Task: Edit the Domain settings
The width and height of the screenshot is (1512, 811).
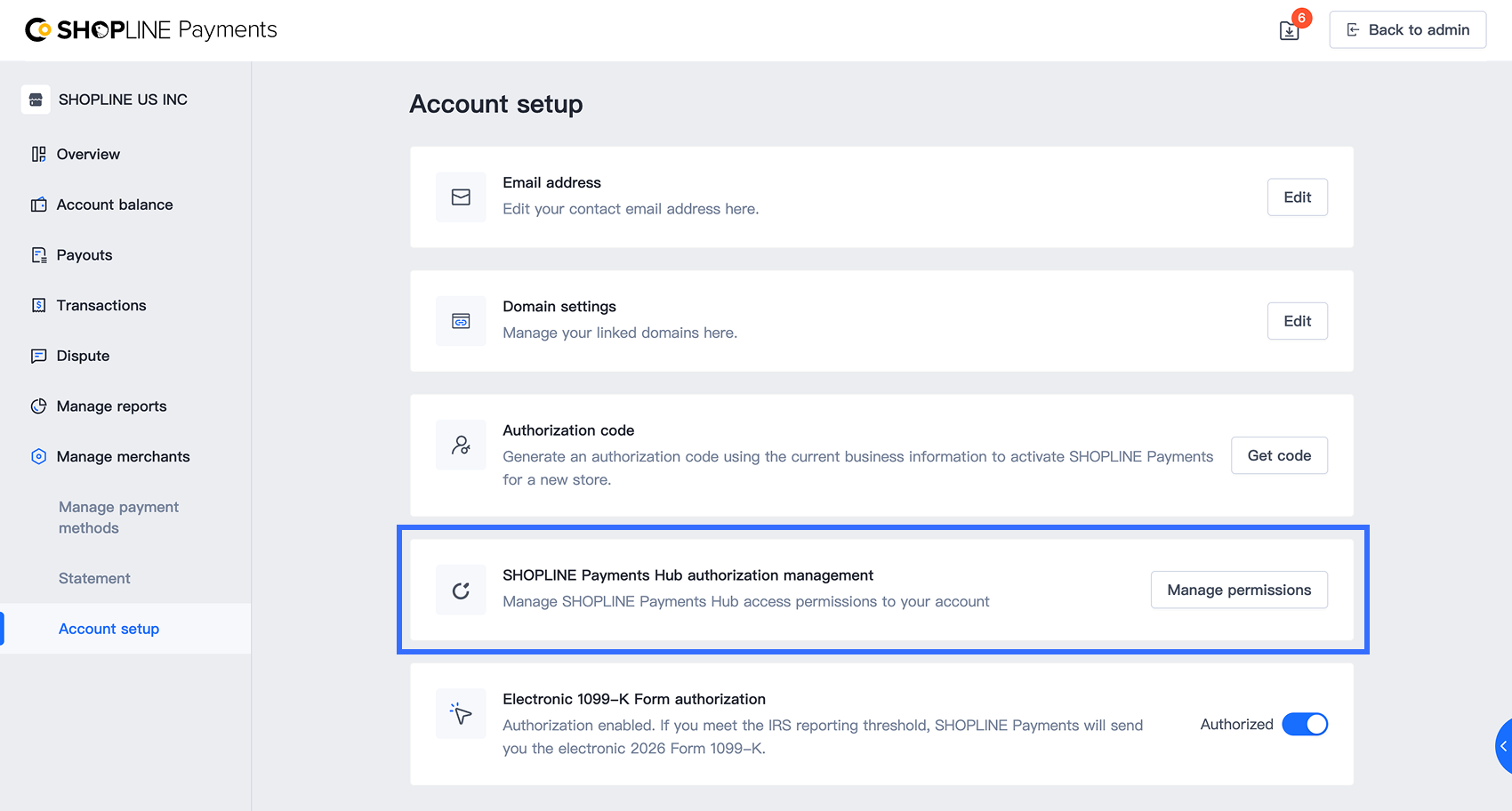Action: (x=1297, y=321)
